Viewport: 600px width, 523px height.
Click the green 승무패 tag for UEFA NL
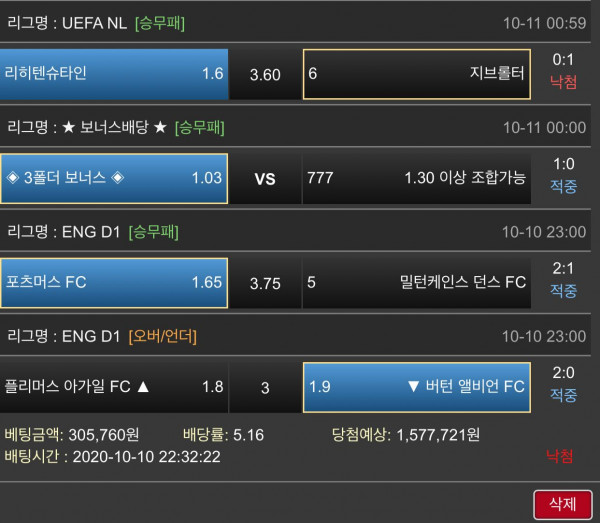click(160, 22)
